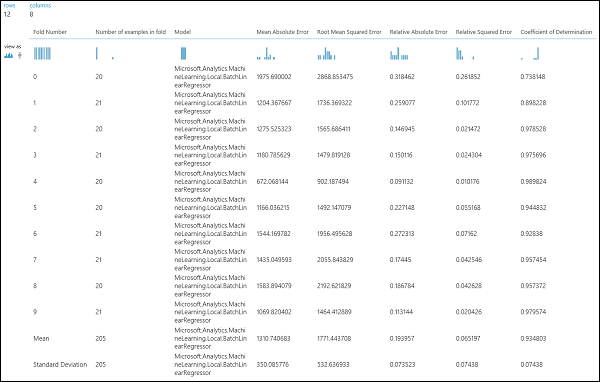Select box plot view icon under view as
Image resolution: width=600 pixels, height=382 pixels.
tap(20, 56)
